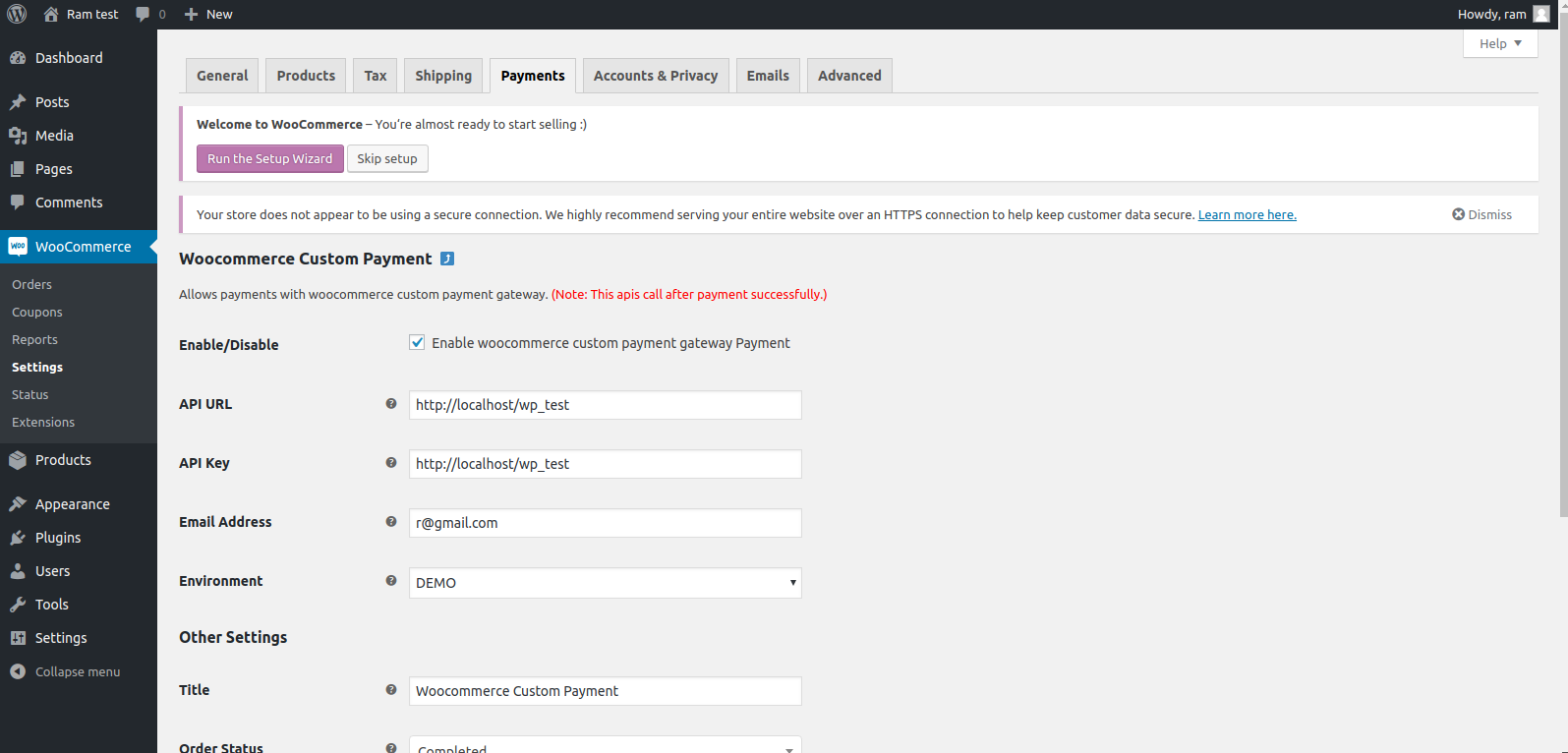Click the Pages icon in sidebar

point(18,169)
